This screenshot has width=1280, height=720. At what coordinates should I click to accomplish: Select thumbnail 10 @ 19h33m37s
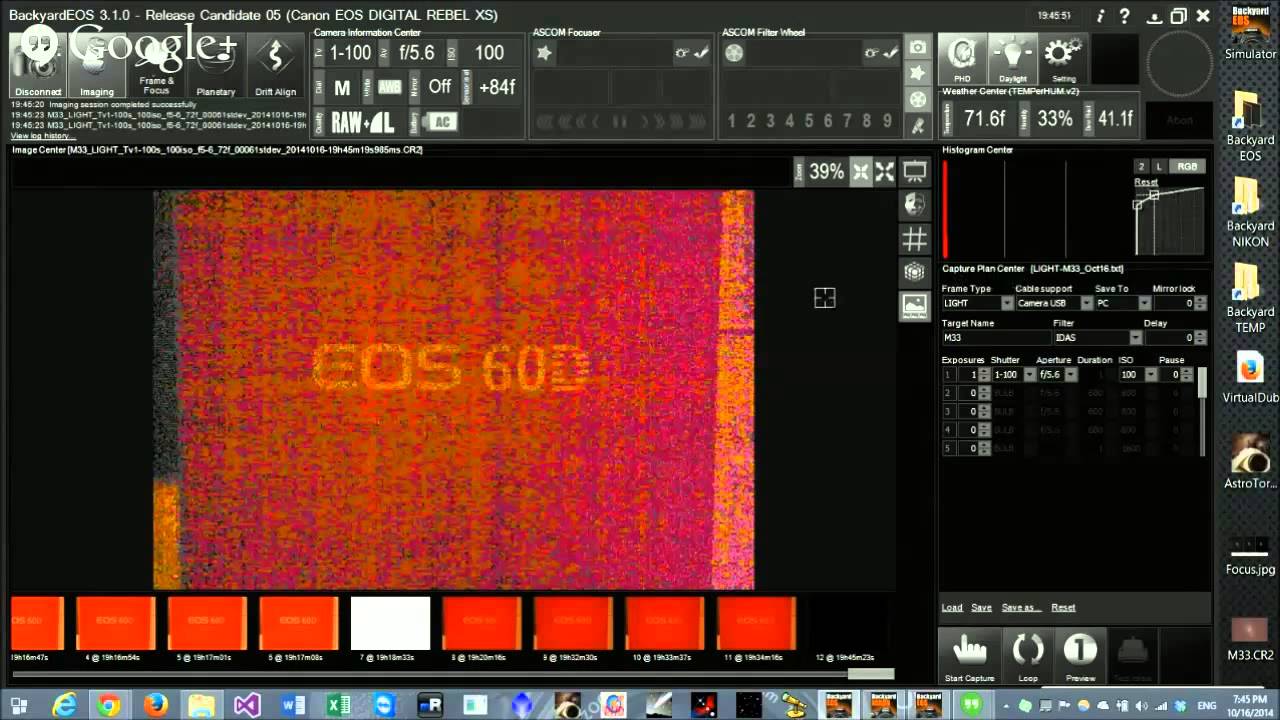(x=664, y=623)
